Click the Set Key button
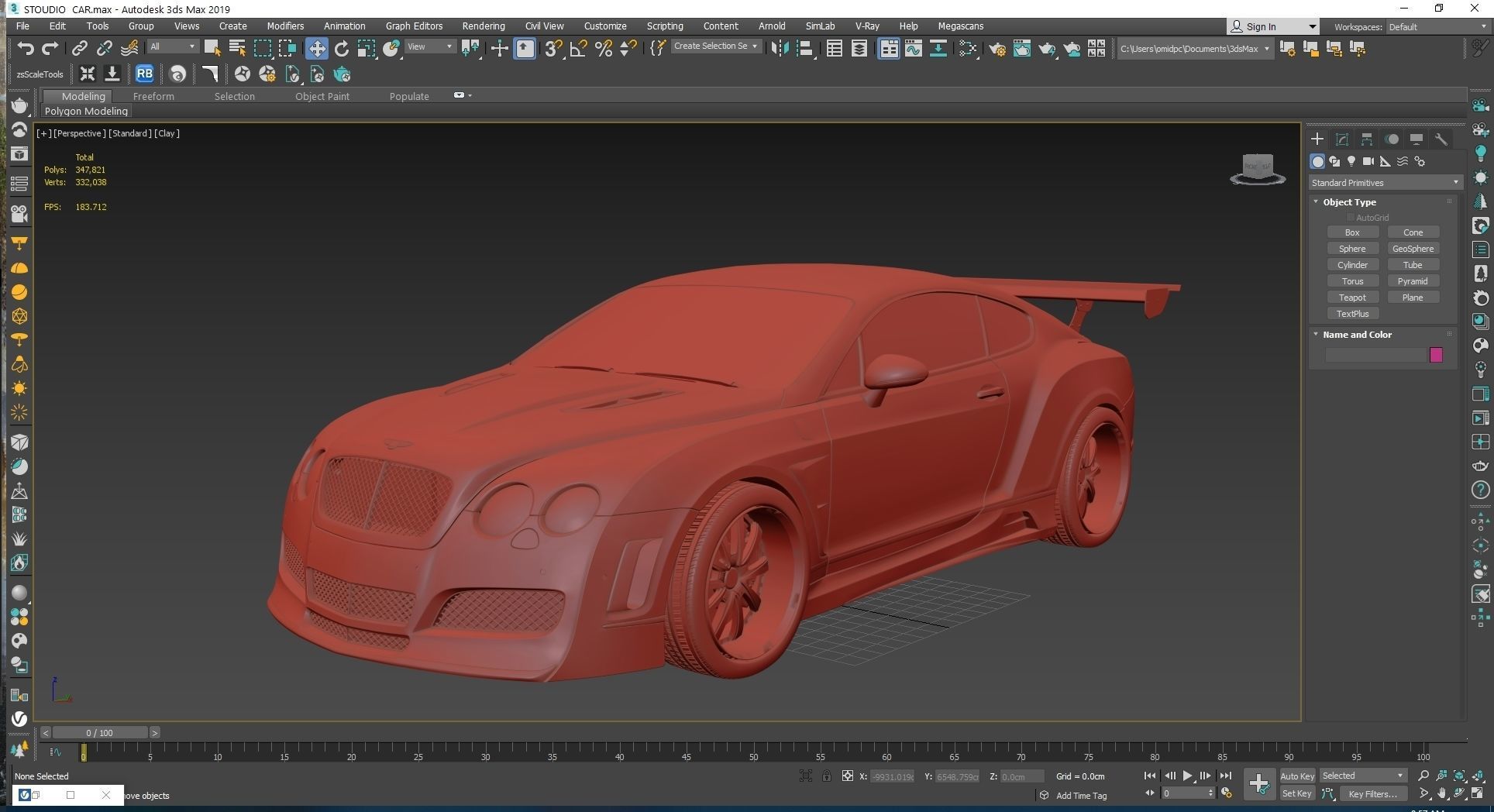 (1297, 793)
